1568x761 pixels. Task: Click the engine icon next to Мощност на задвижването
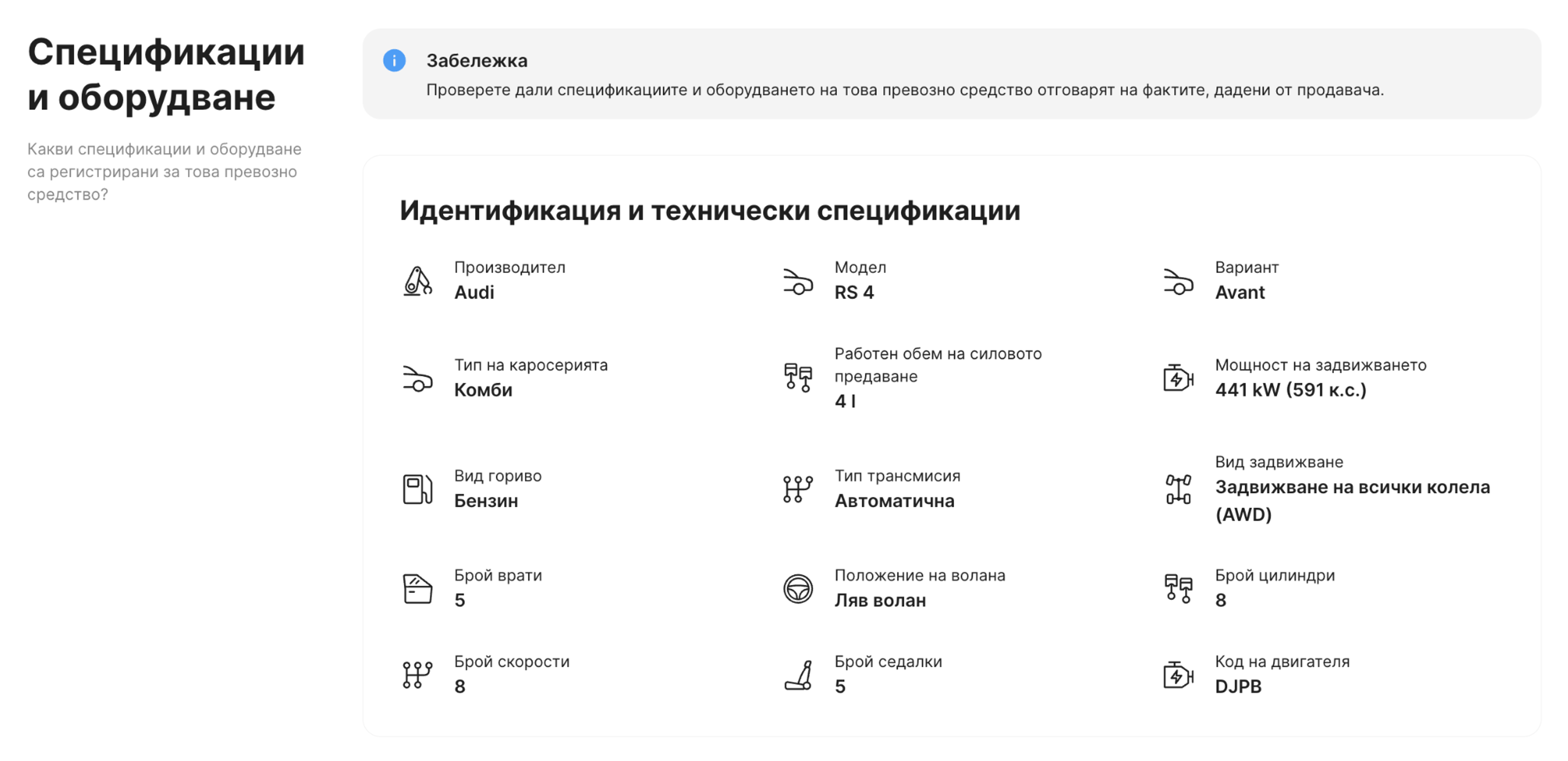click(1178, 378)
